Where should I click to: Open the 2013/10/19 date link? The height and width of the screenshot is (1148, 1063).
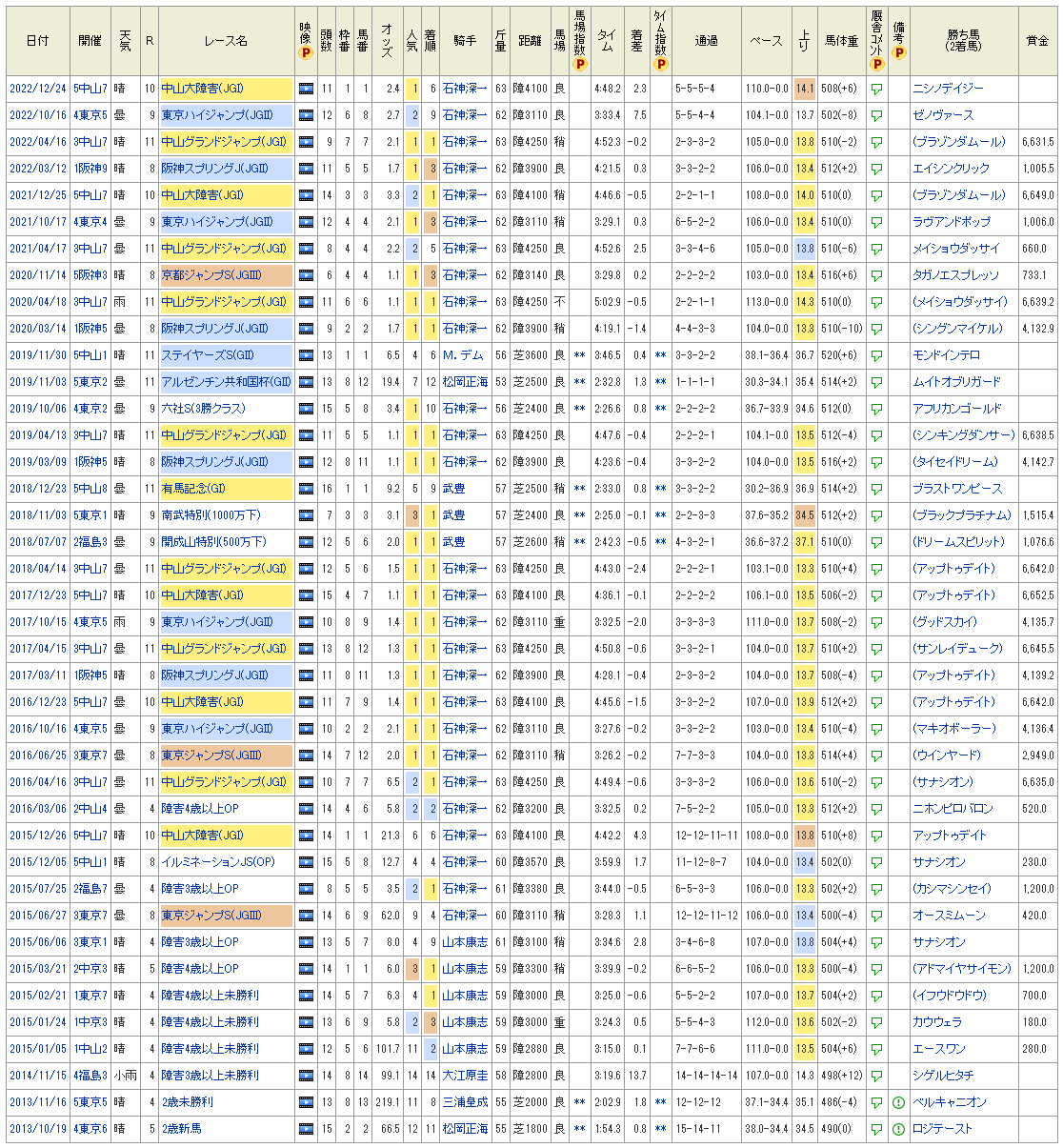[x=38, y=1129]
